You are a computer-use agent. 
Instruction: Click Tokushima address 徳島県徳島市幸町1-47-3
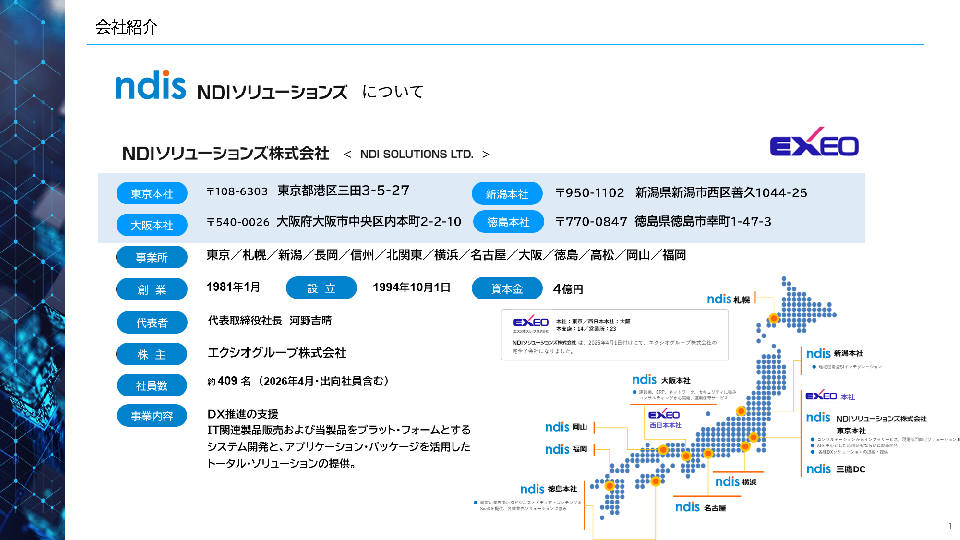(703, 222)
